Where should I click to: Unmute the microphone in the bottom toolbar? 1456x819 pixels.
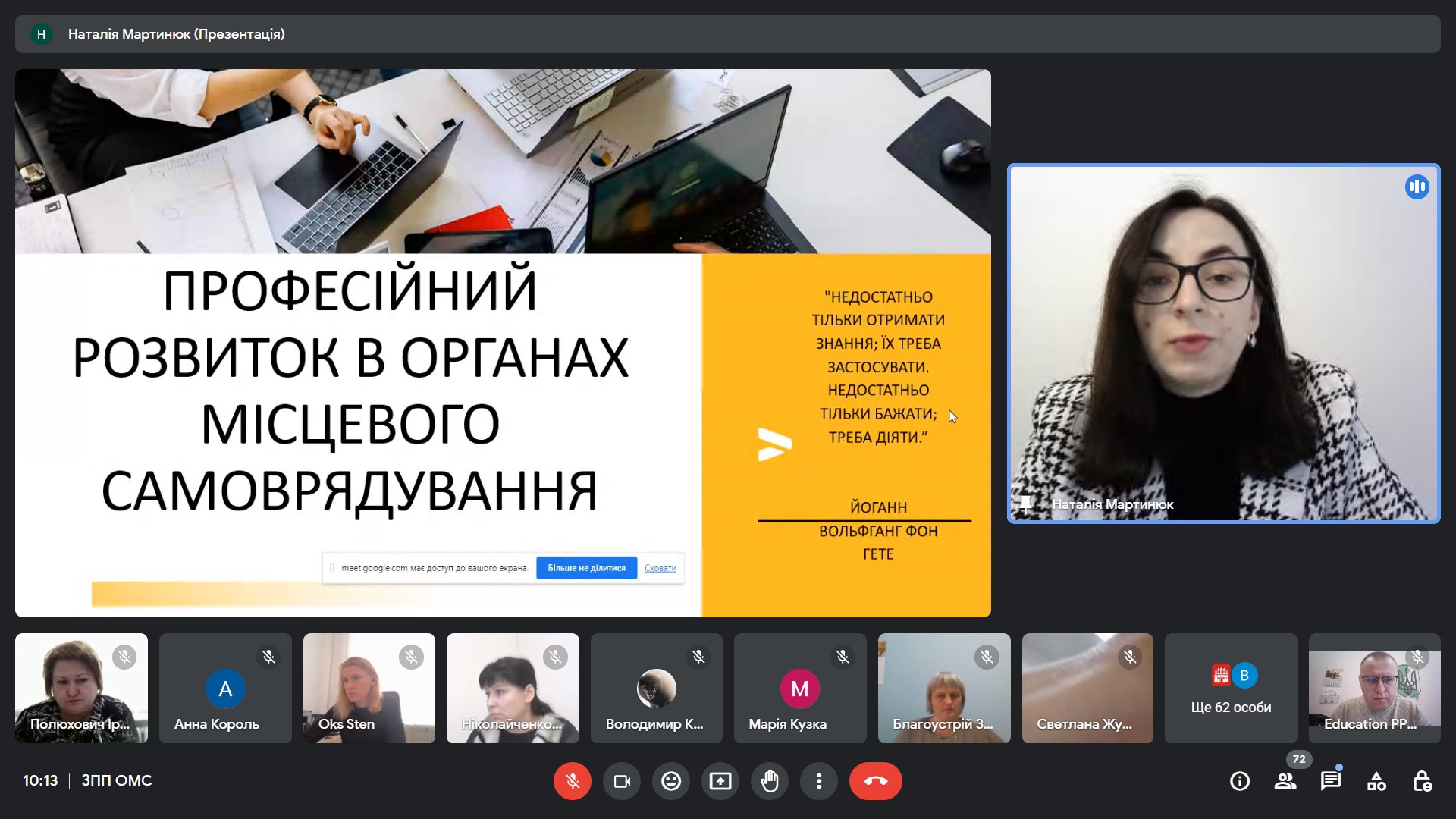(x=573, y=781)
